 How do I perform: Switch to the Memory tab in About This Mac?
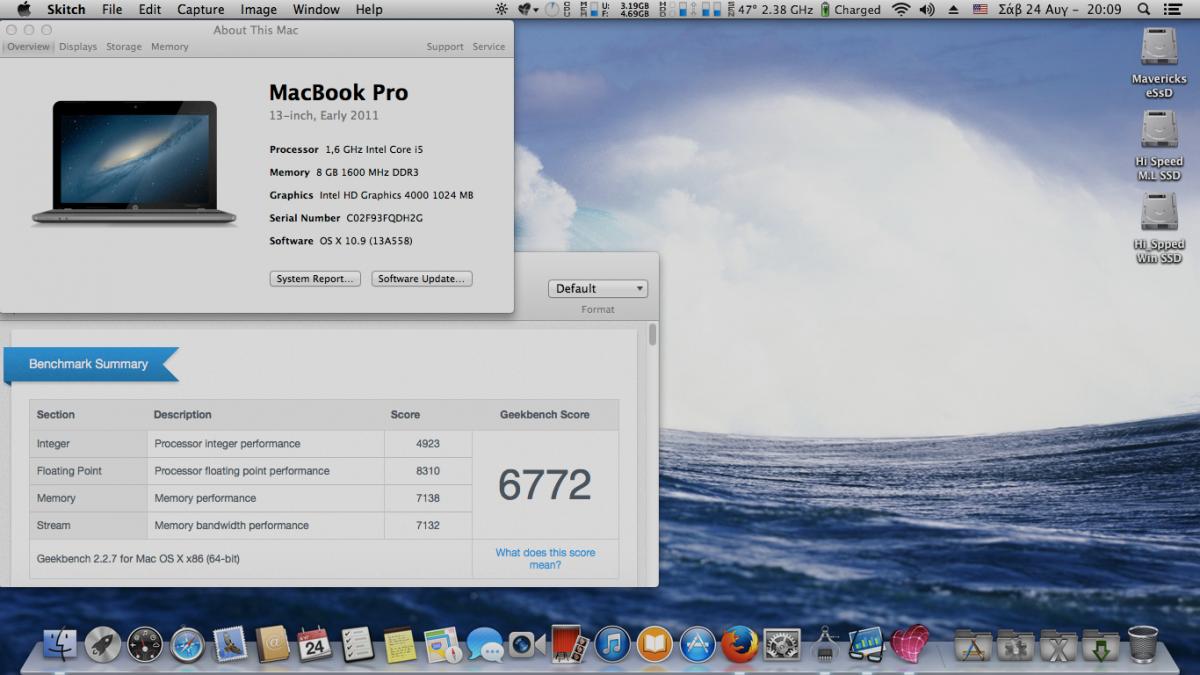[170, 47]
